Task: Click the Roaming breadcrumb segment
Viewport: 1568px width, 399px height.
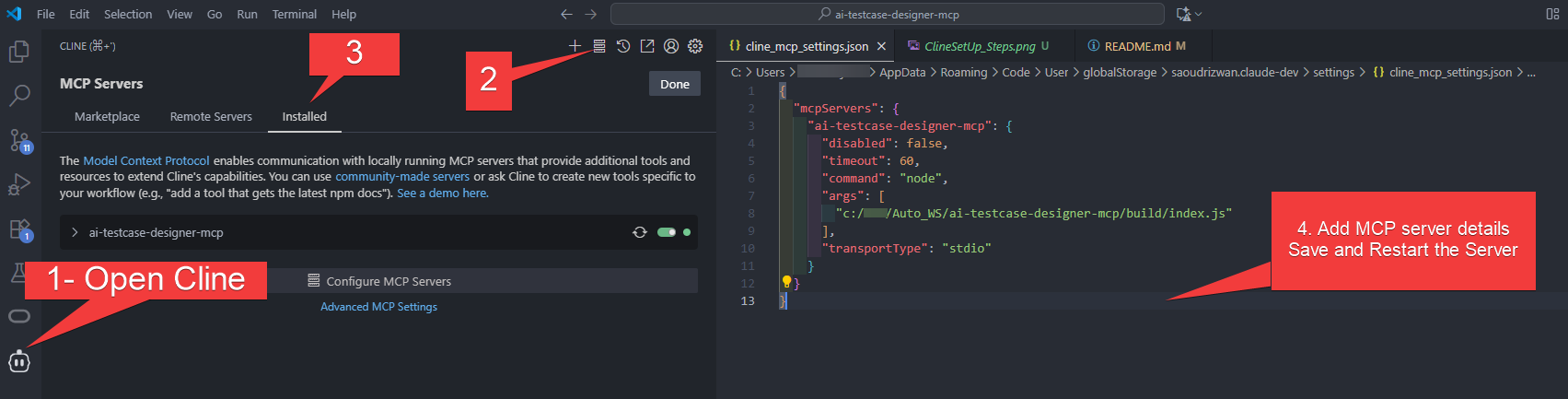Action: [x=964, y=73]
